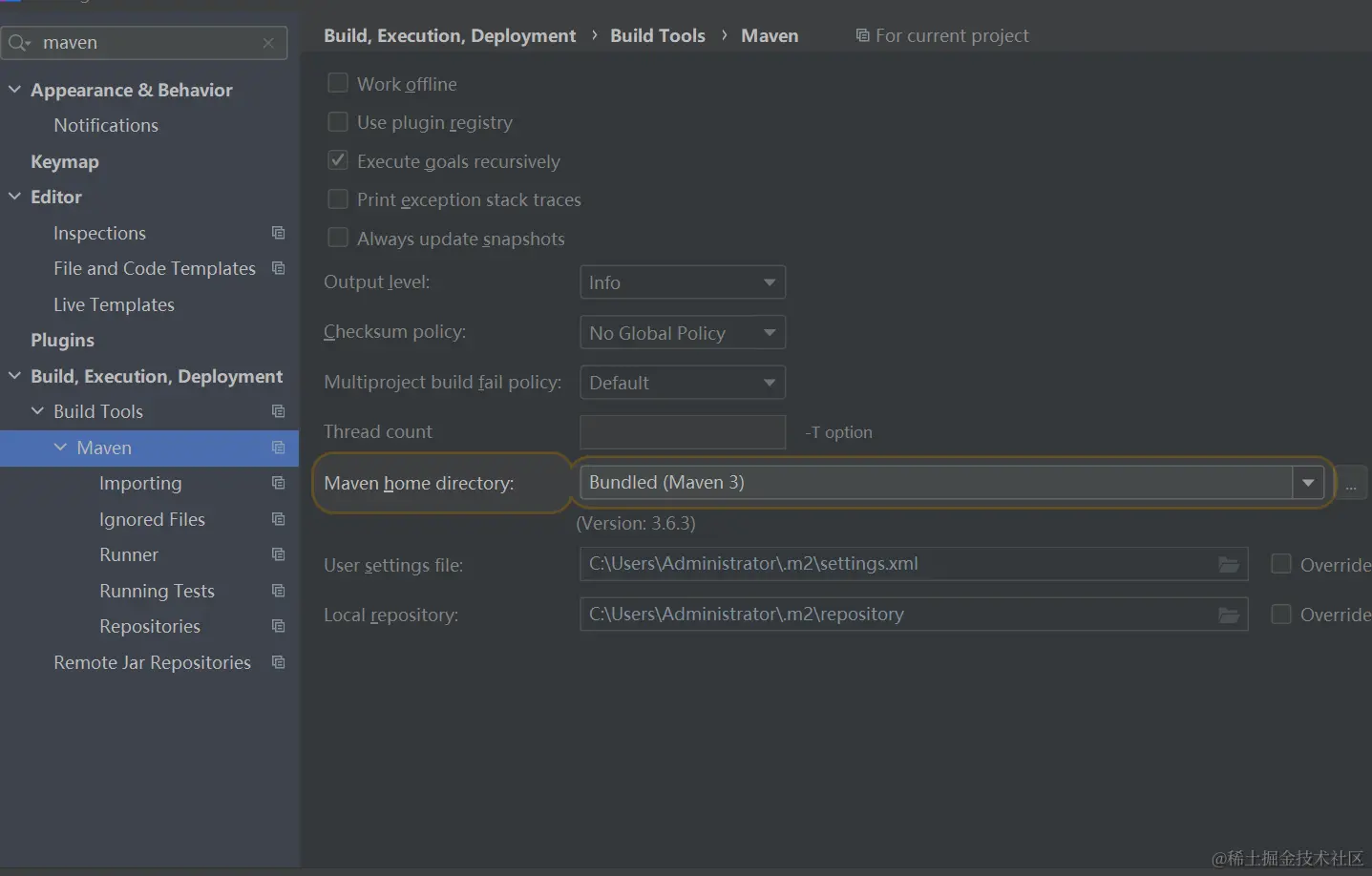The image size is (1372, 876).
Task: Clear the maven search text with X icon
Action: click(x=268, y=43)
